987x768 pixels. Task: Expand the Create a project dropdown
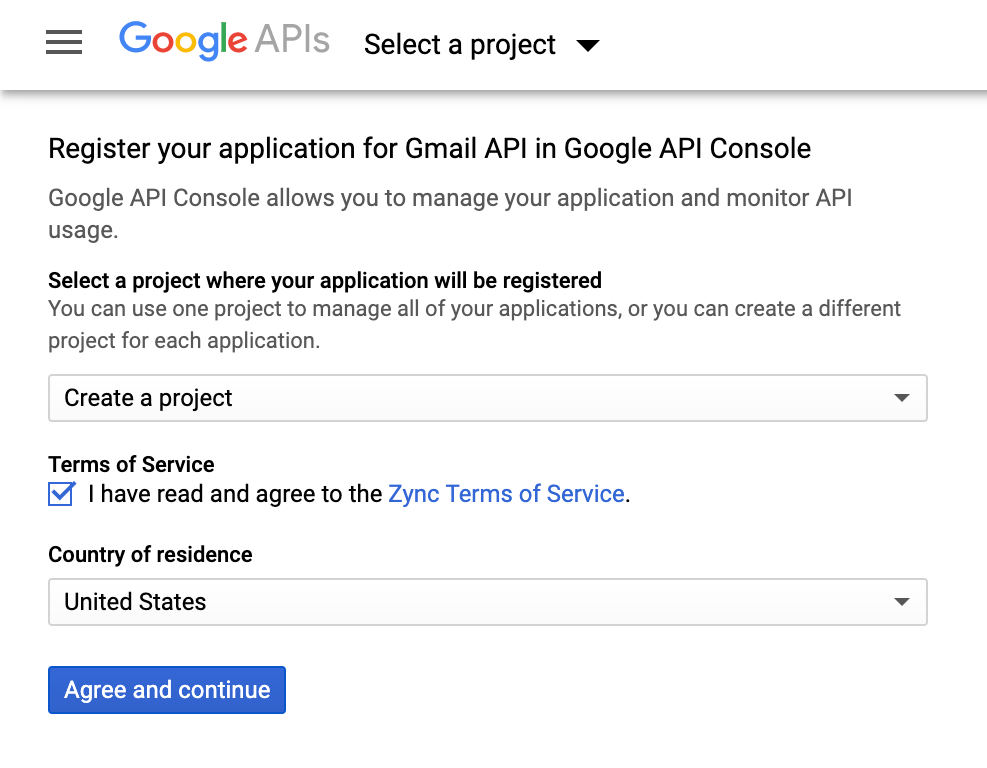(x=487, y=398)
